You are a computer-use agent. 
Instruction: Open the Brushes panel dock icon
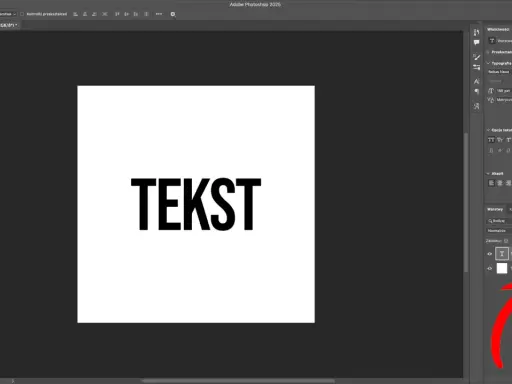click(476, 57)
